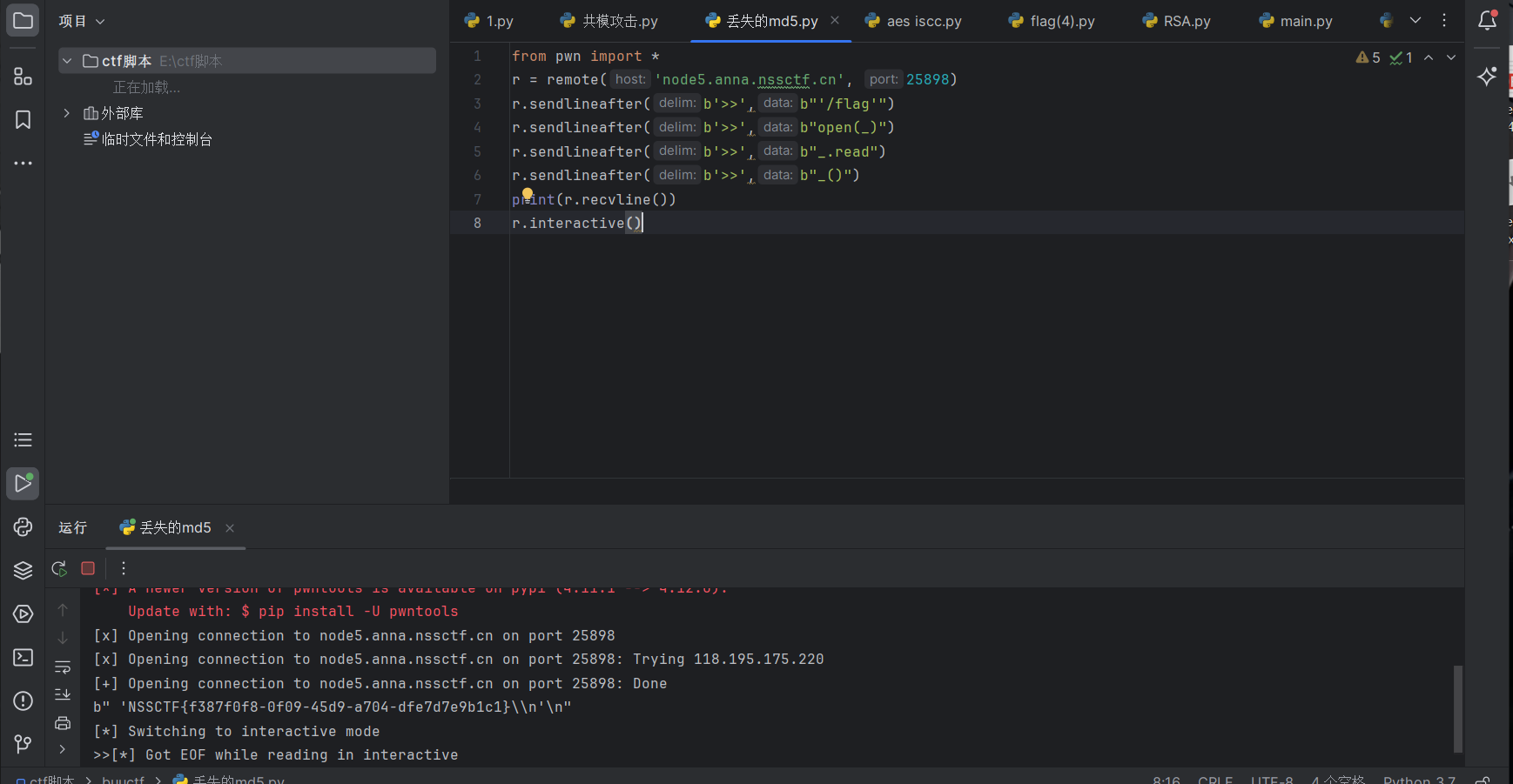Open the Terminal tool window icon
The image size is (1513, 784).
pyautogui.click(x=23, y=658)
